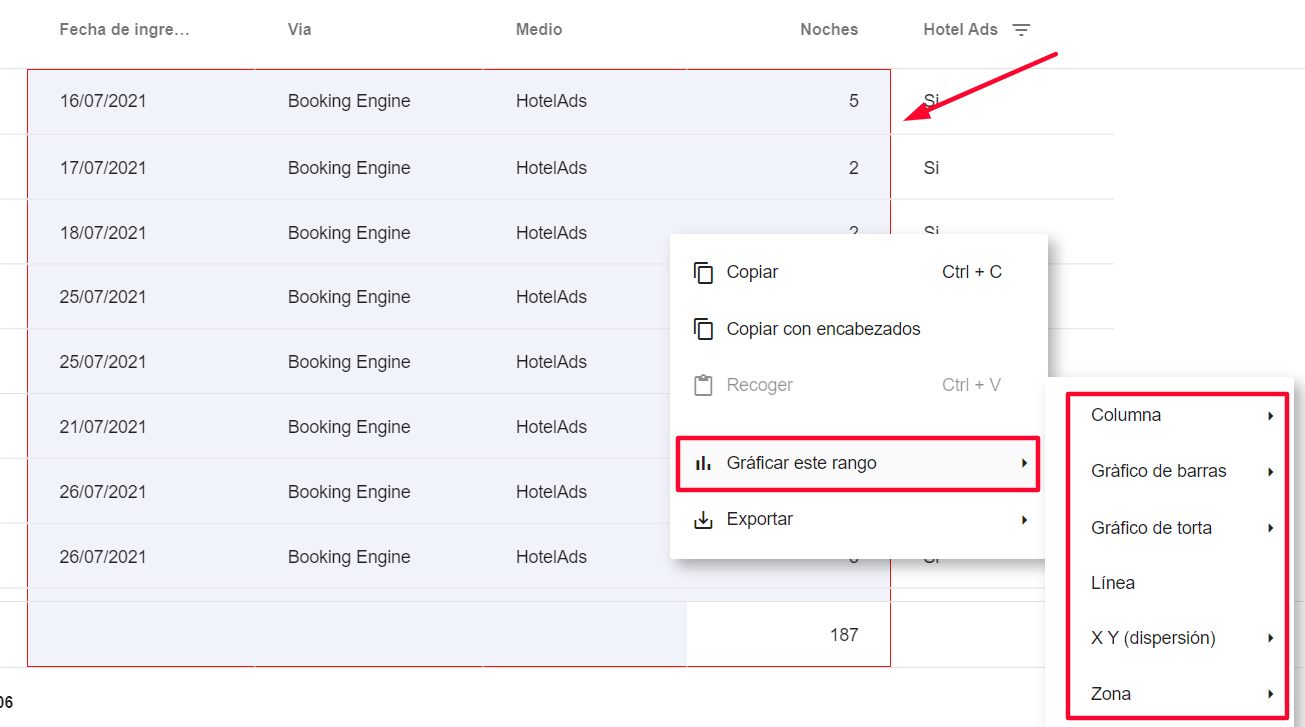This screenshot has width=1305, height=727.
Task: Click the filter icon beside Hotel Ads
Action: 1021,30
